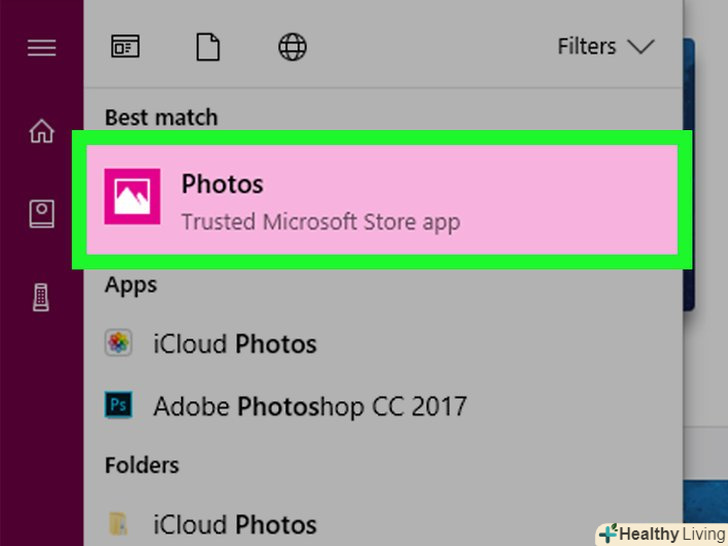This screenshot has width=728, height=546.
Task: Filter results by Apps icon
Action: 126,47
